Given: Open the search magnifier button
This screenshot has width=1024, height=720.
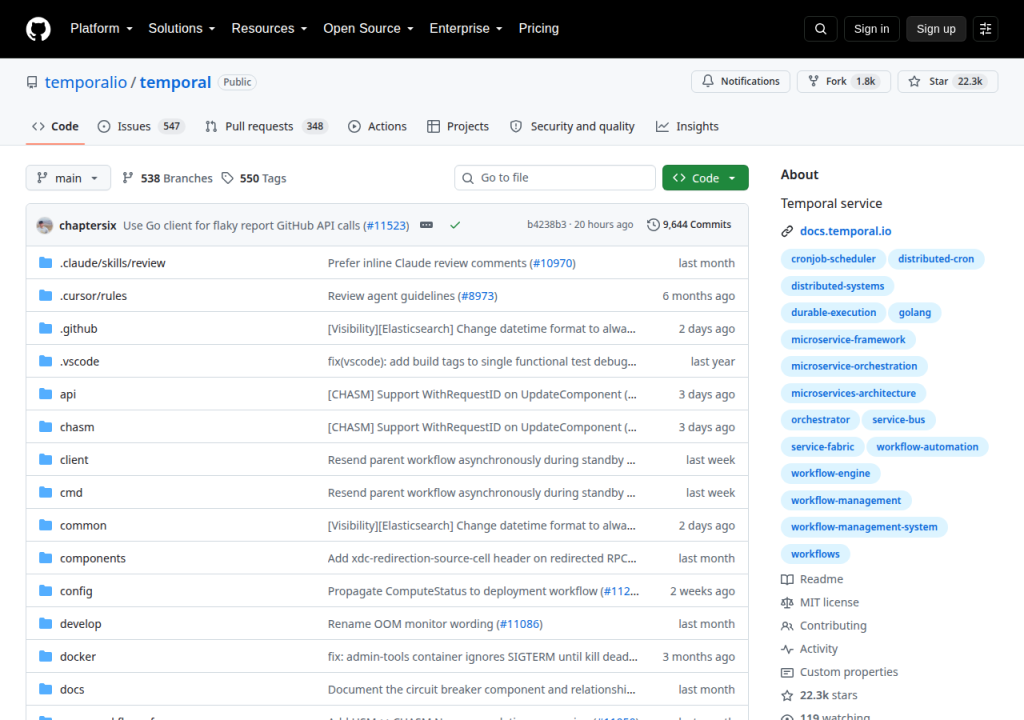Looking at the screenshot, I should point(820,29).
